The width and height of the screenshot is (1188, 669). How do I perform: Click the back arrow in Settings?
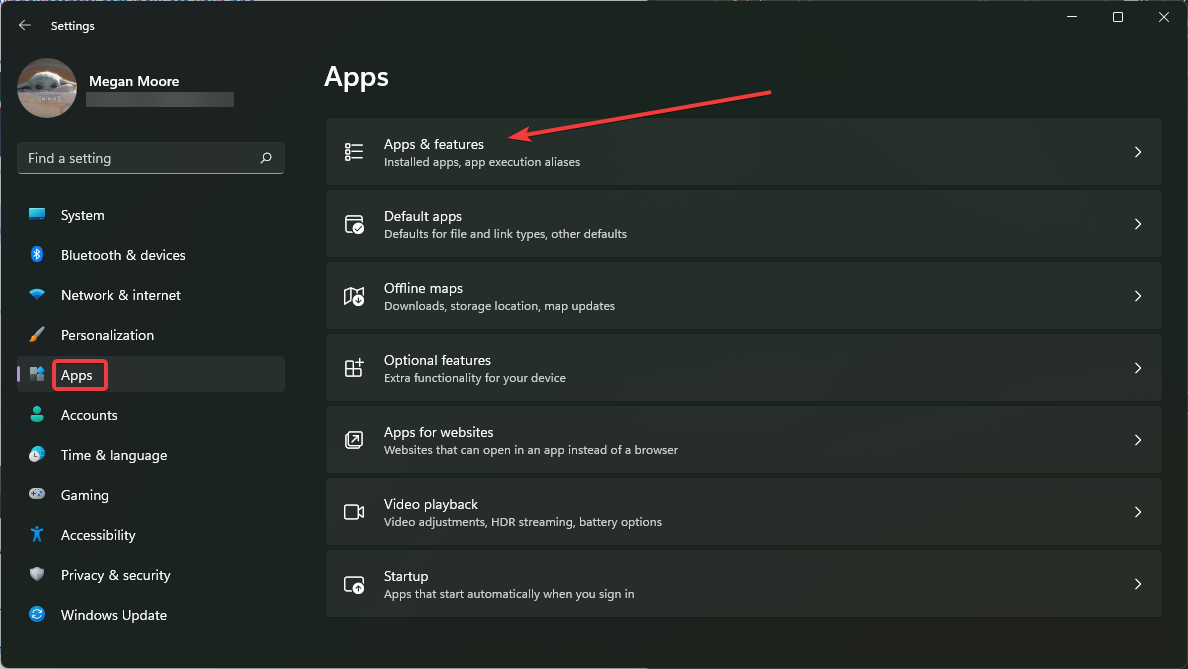(24, 25)
